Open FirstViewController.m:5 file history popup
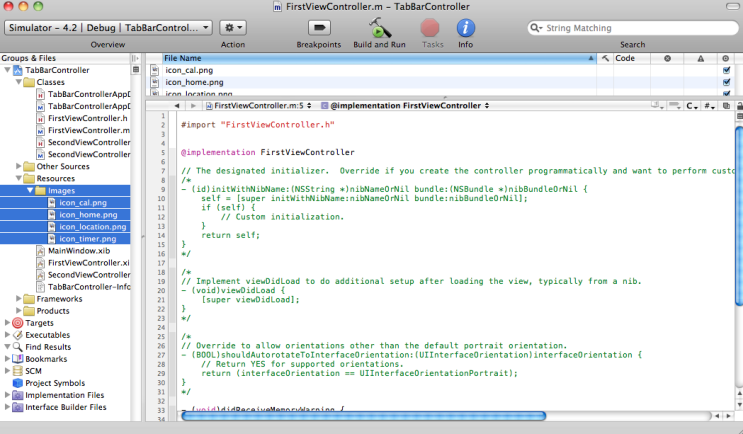This screenshot has width=743, height=434. [259, 106]
